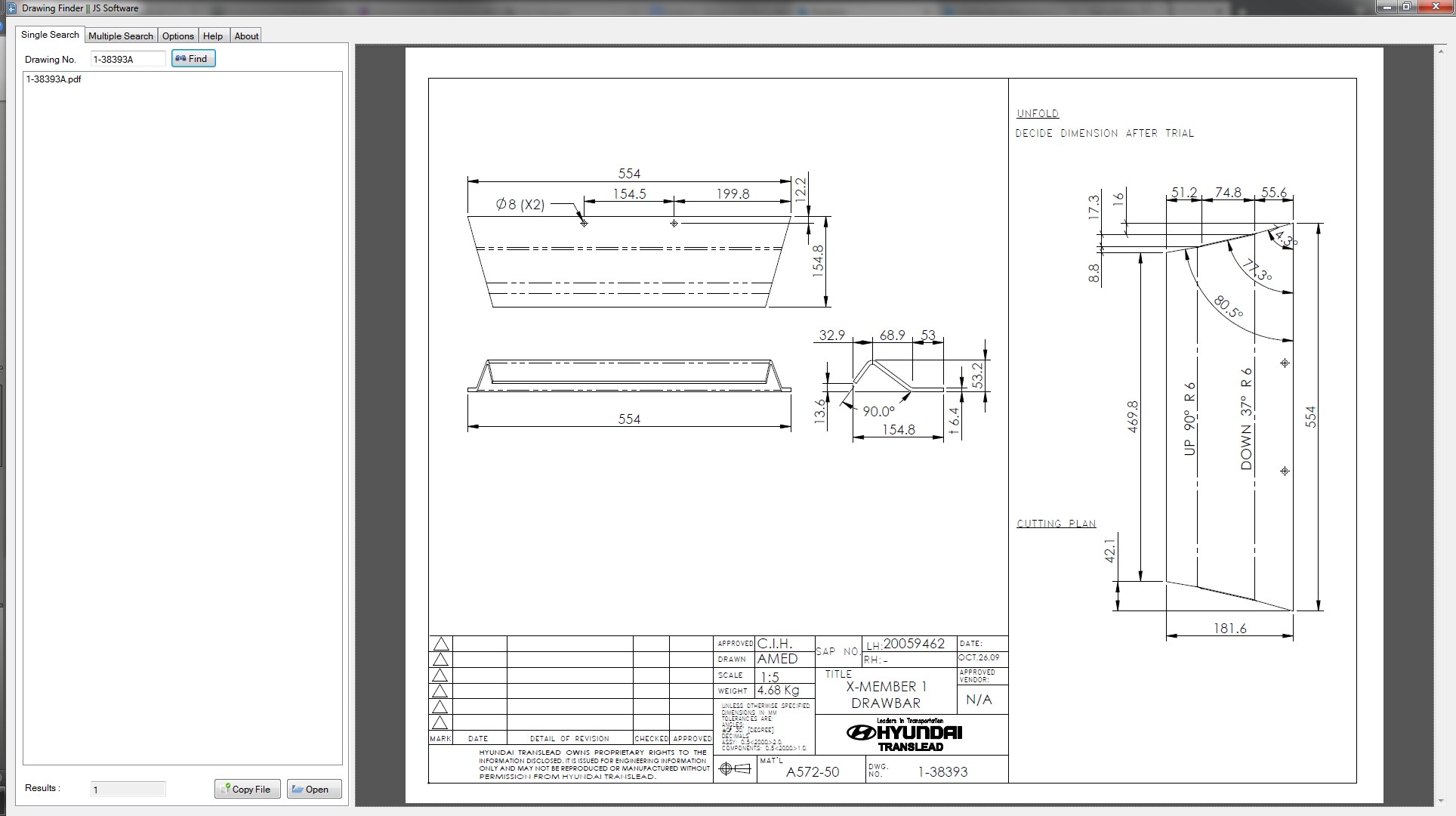Click the drawing title block X-MEMBER 1 DRAWBAR
This screenshot has height=816, width=1456.
tap(885, 694)
